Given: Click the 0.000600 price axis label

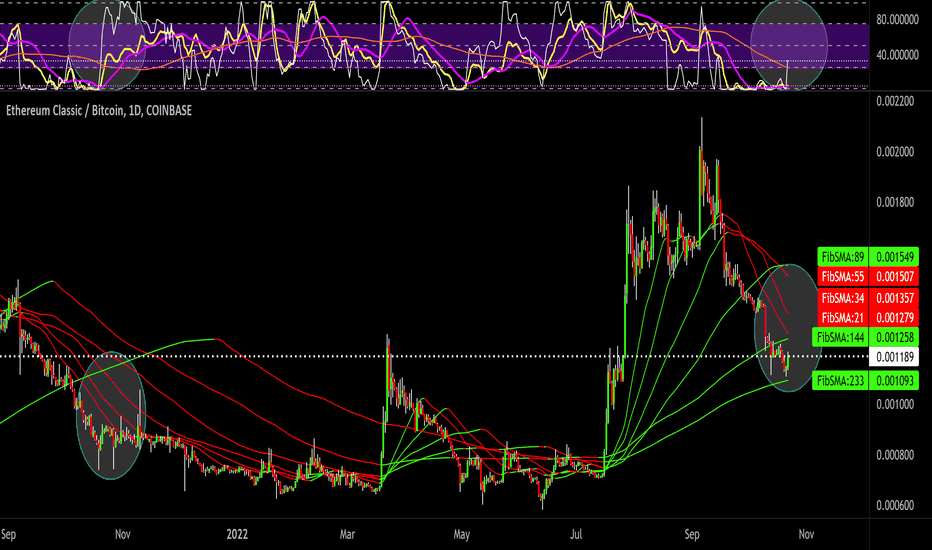Looking at the screenshot, I should pos(895,505).
